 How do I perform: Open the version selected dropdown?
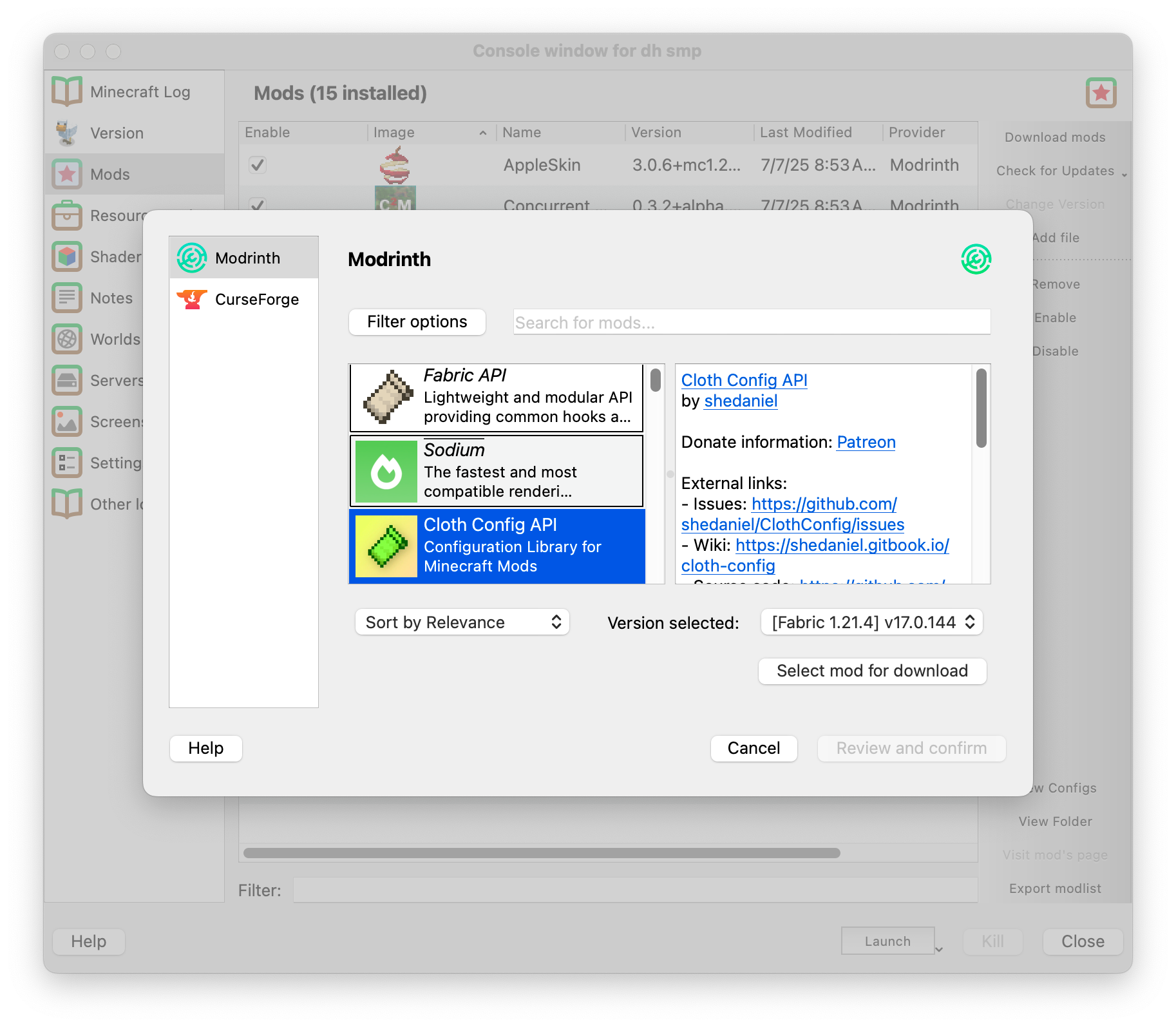pos(871,622)
